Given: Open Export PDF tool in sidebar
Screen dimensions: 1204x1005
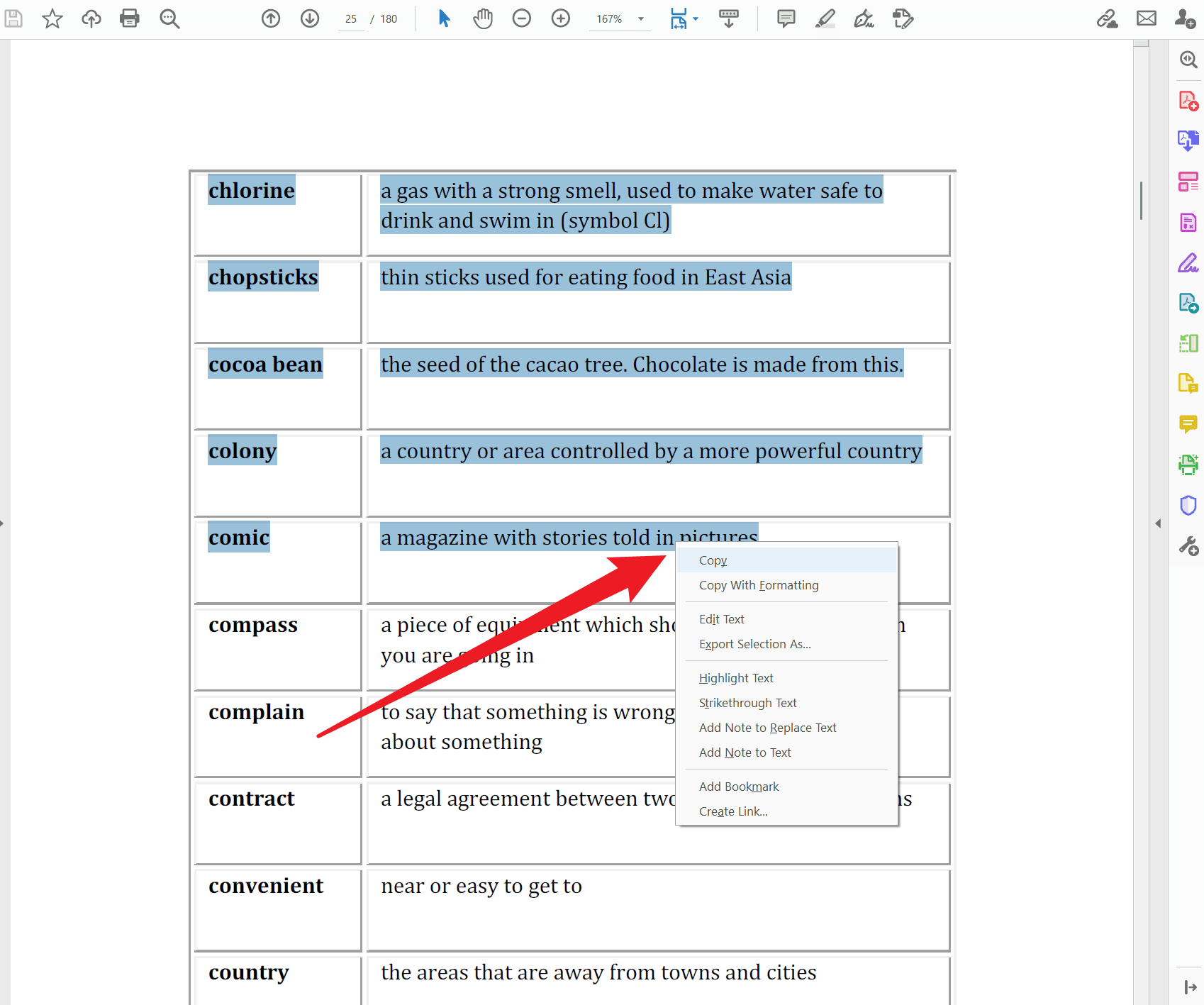Looking at the screenshot, I should pyautogui.click(x=1188, y=141).
